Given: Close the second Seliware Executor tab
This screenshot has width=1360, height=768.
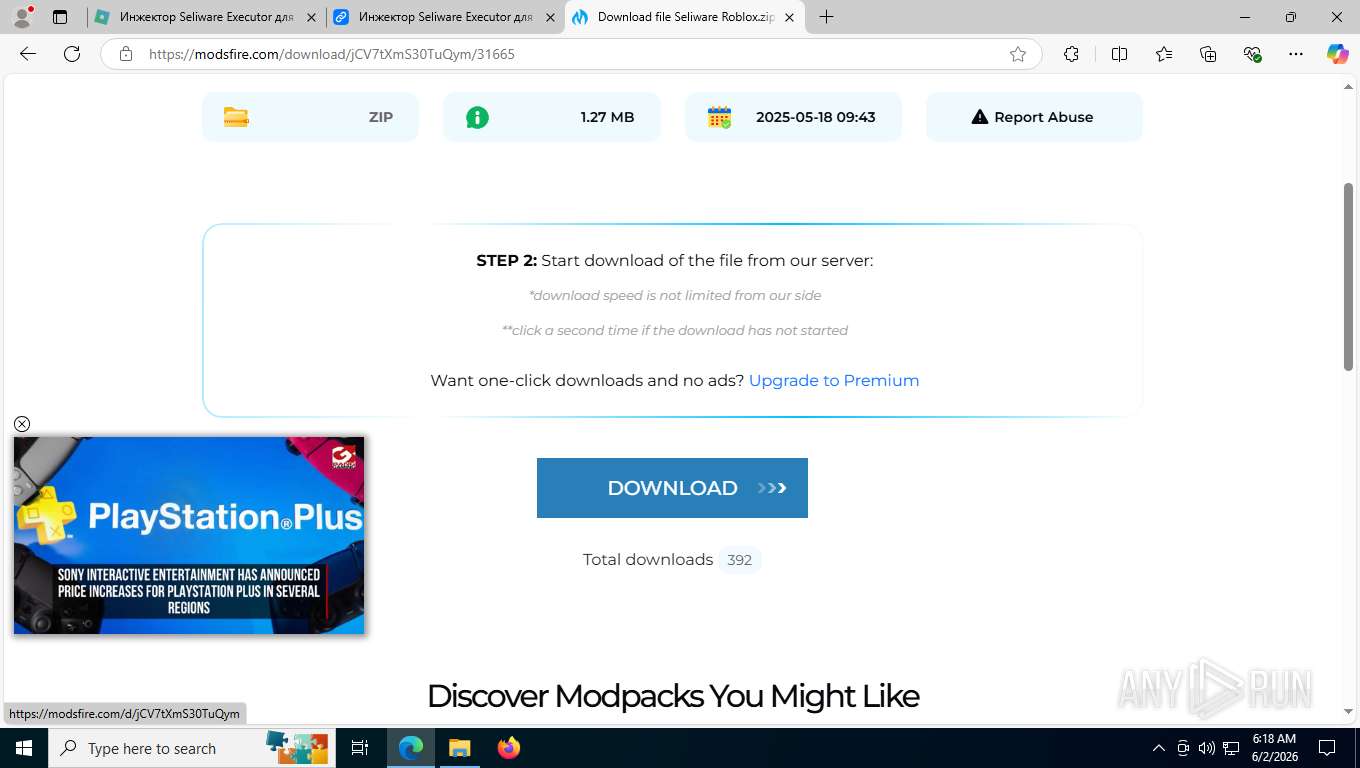Looking at the screenshot, I should (x=550, y=17).
